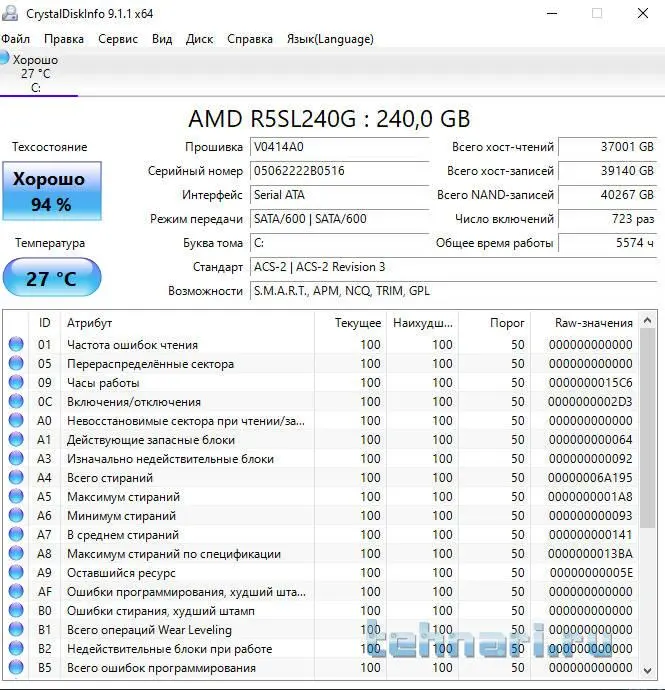This screenshot has height=690, width=665.
Task: Click the power-on count value 723 раз
Action: pyautogui.click(x=608, y=219)
